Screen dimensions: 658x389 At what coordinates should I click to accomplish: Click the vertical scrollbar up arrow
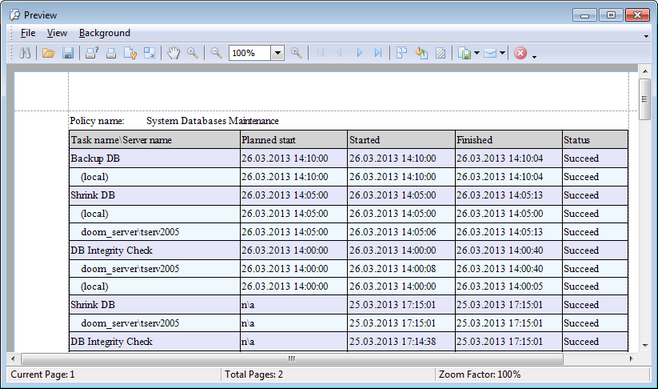645,72
